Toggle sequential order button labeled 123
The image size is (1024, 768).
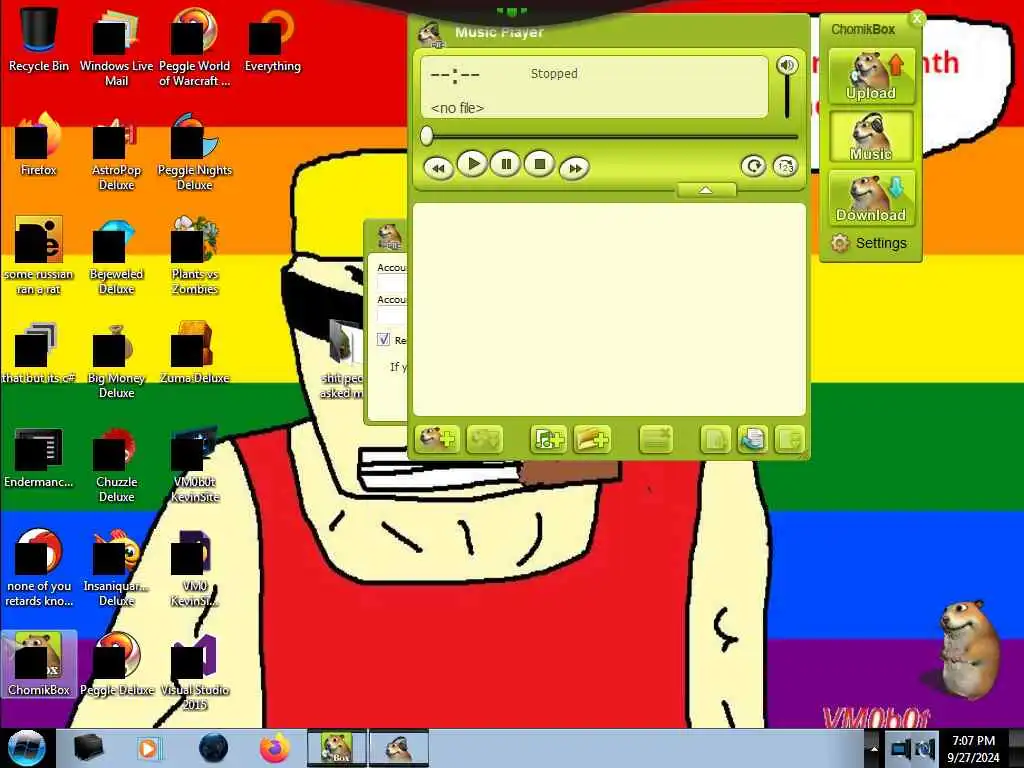pyautogui.click(x=785, y=166)
